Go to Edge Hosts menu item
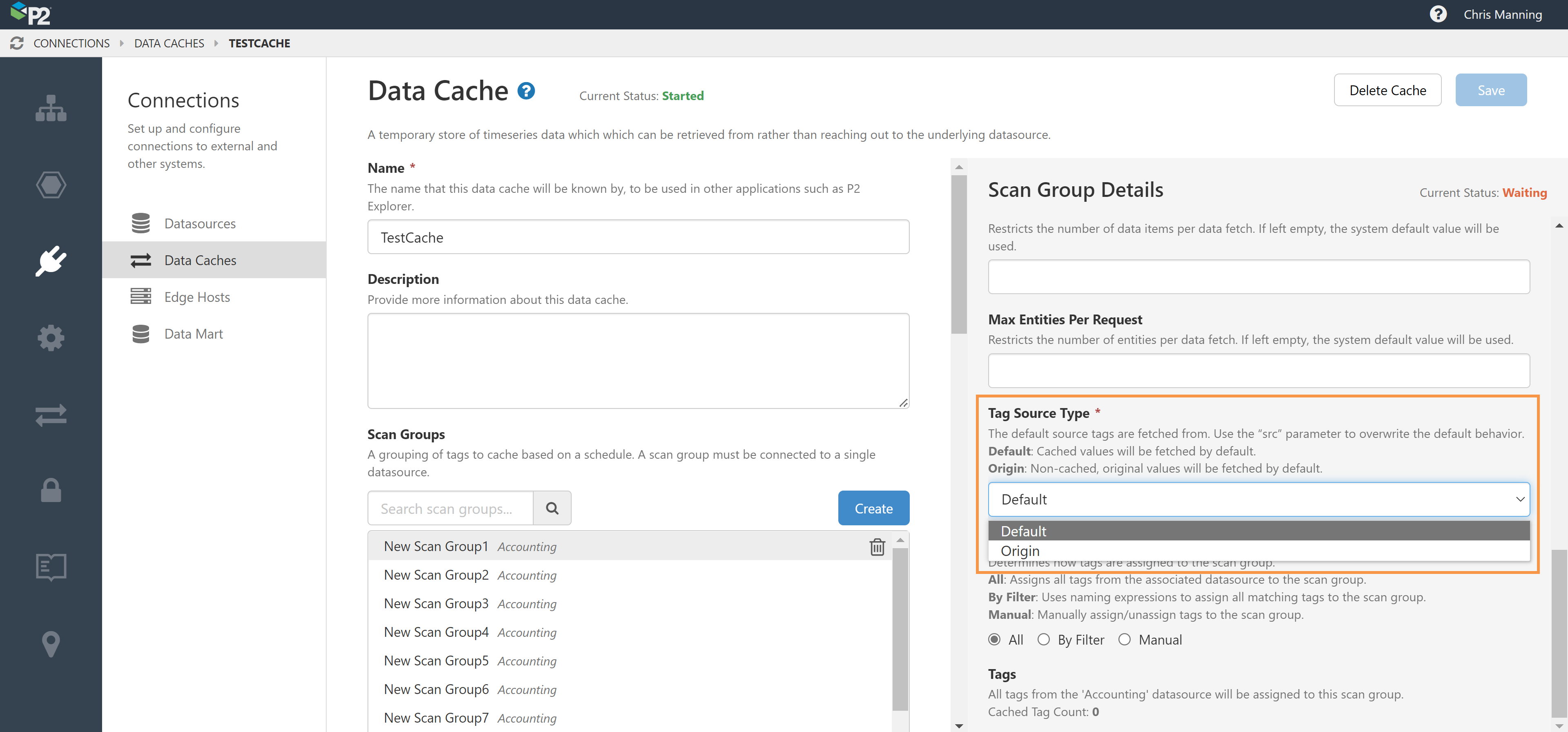The height and width of the screenshot is (732, 1568). pos(196,297)
